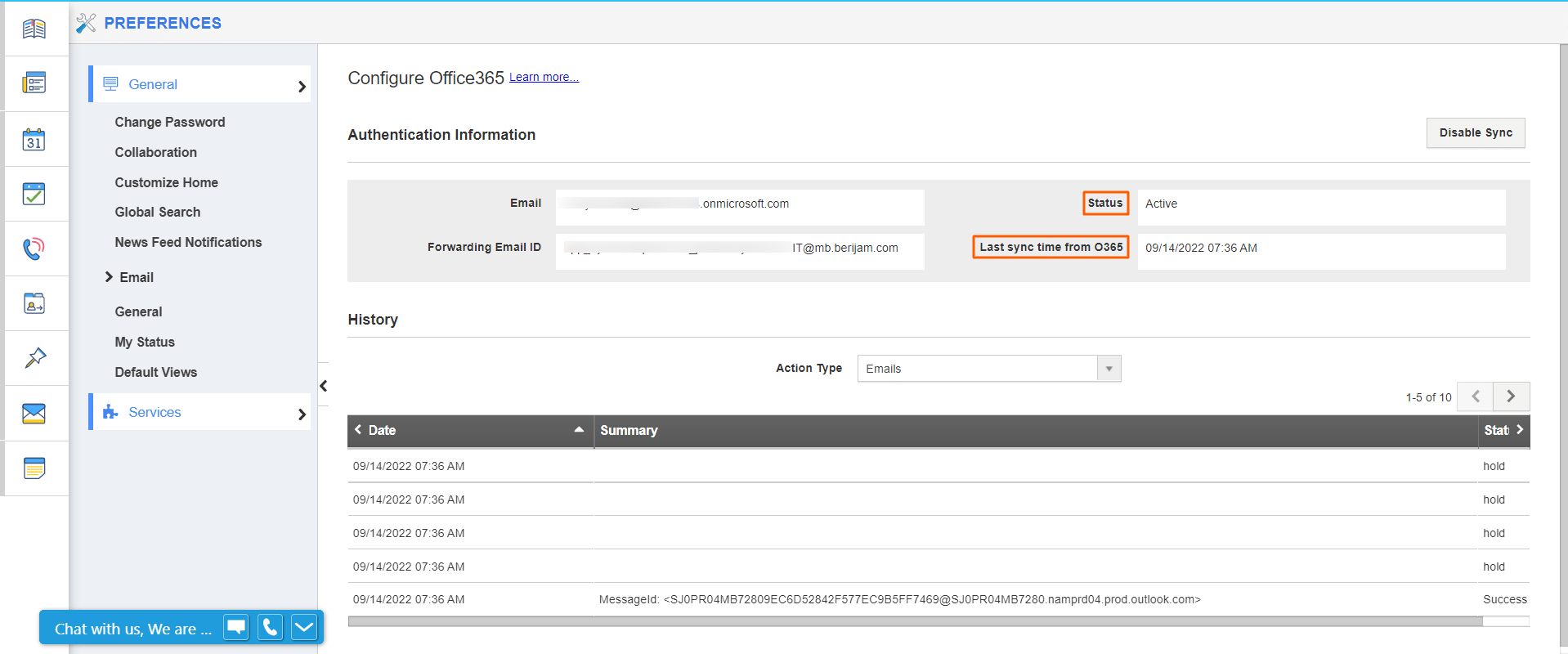Click the Success status cell

[1504, 599]
